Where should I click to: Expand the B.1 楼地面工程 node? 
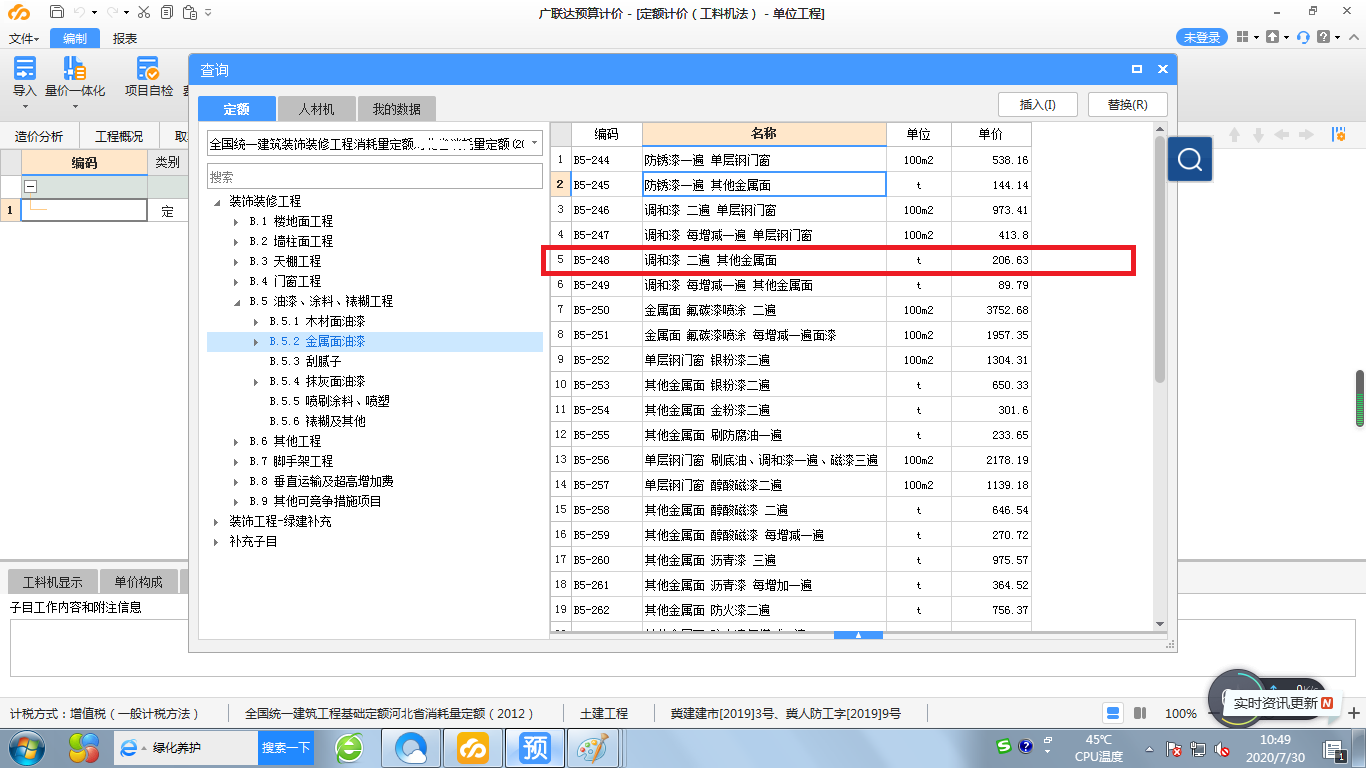[237, 222]
